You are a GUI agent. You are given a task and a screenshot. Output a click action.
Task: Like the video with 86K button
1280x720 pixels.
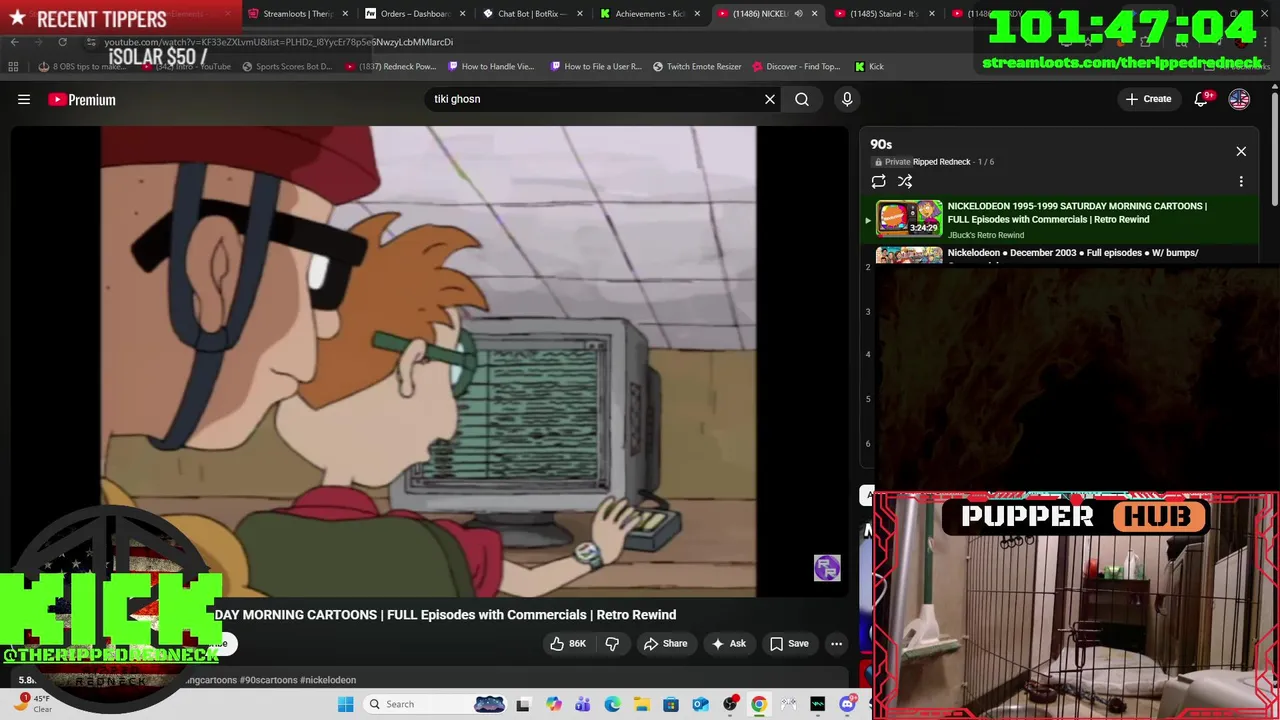[568, 643]
